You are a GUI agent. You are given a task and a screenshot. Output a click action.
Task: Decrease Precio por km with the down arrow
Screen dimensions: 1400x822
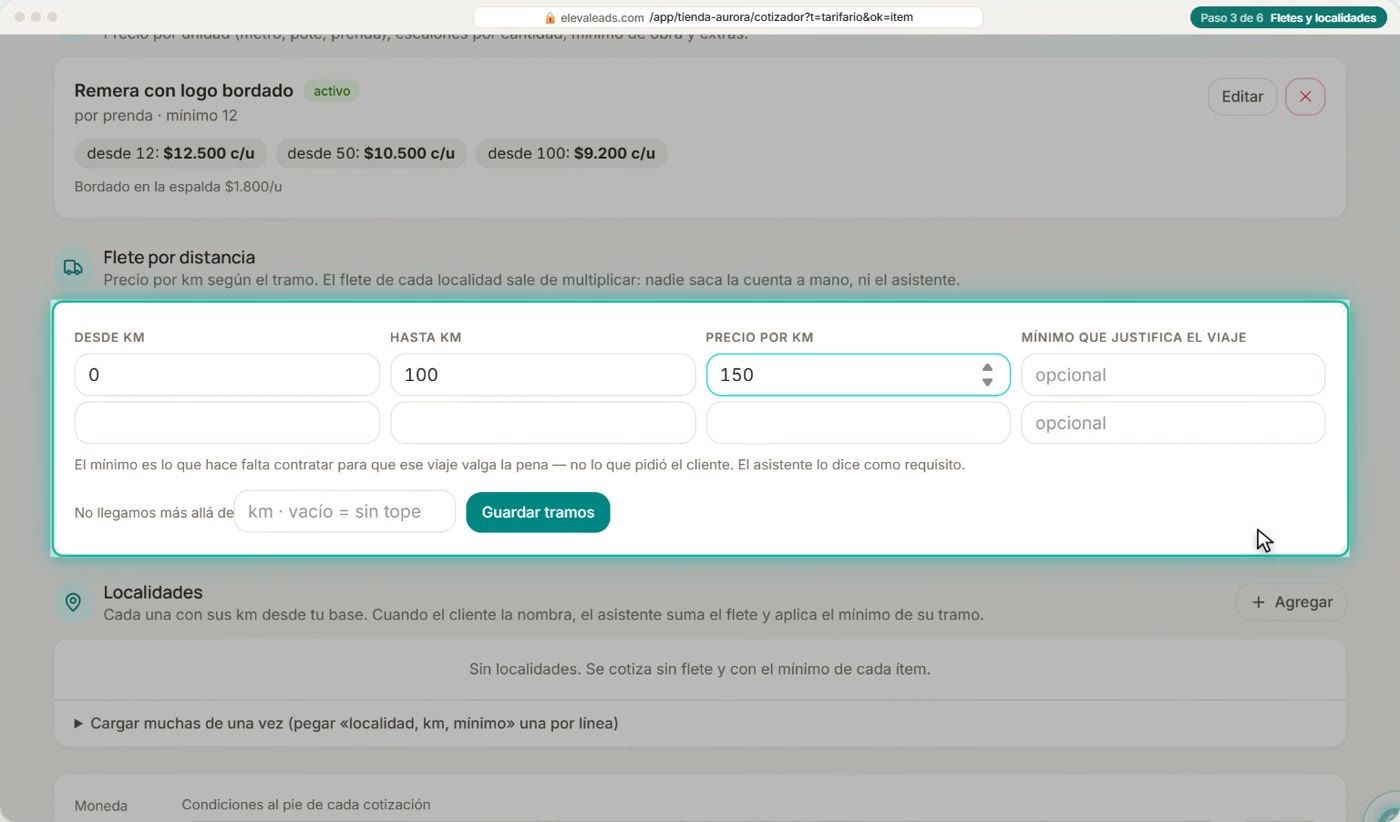click(x=987, y=382)
